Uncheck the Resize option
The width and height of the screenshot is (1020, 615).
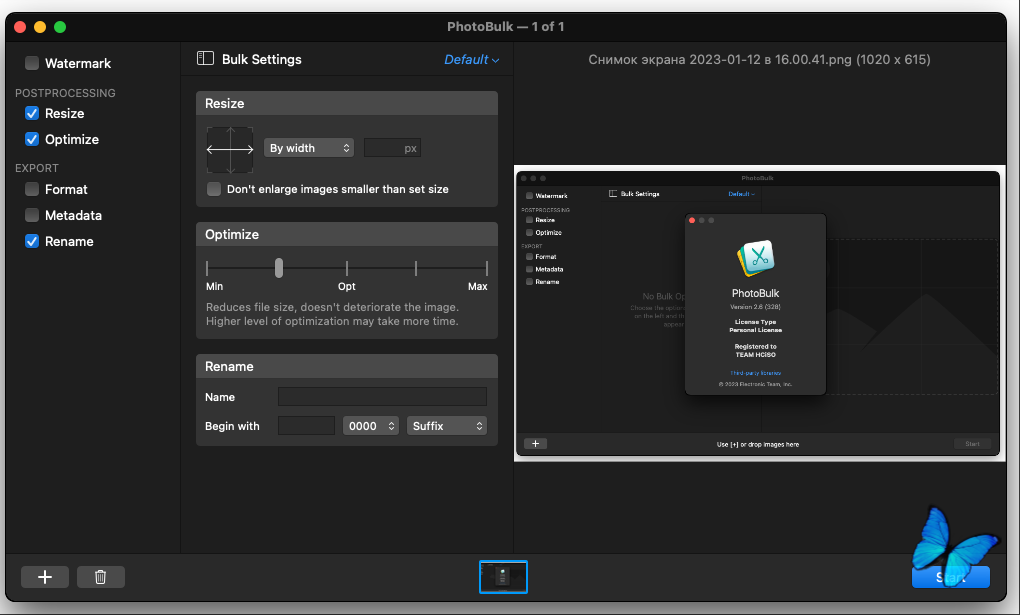[32, 113]
